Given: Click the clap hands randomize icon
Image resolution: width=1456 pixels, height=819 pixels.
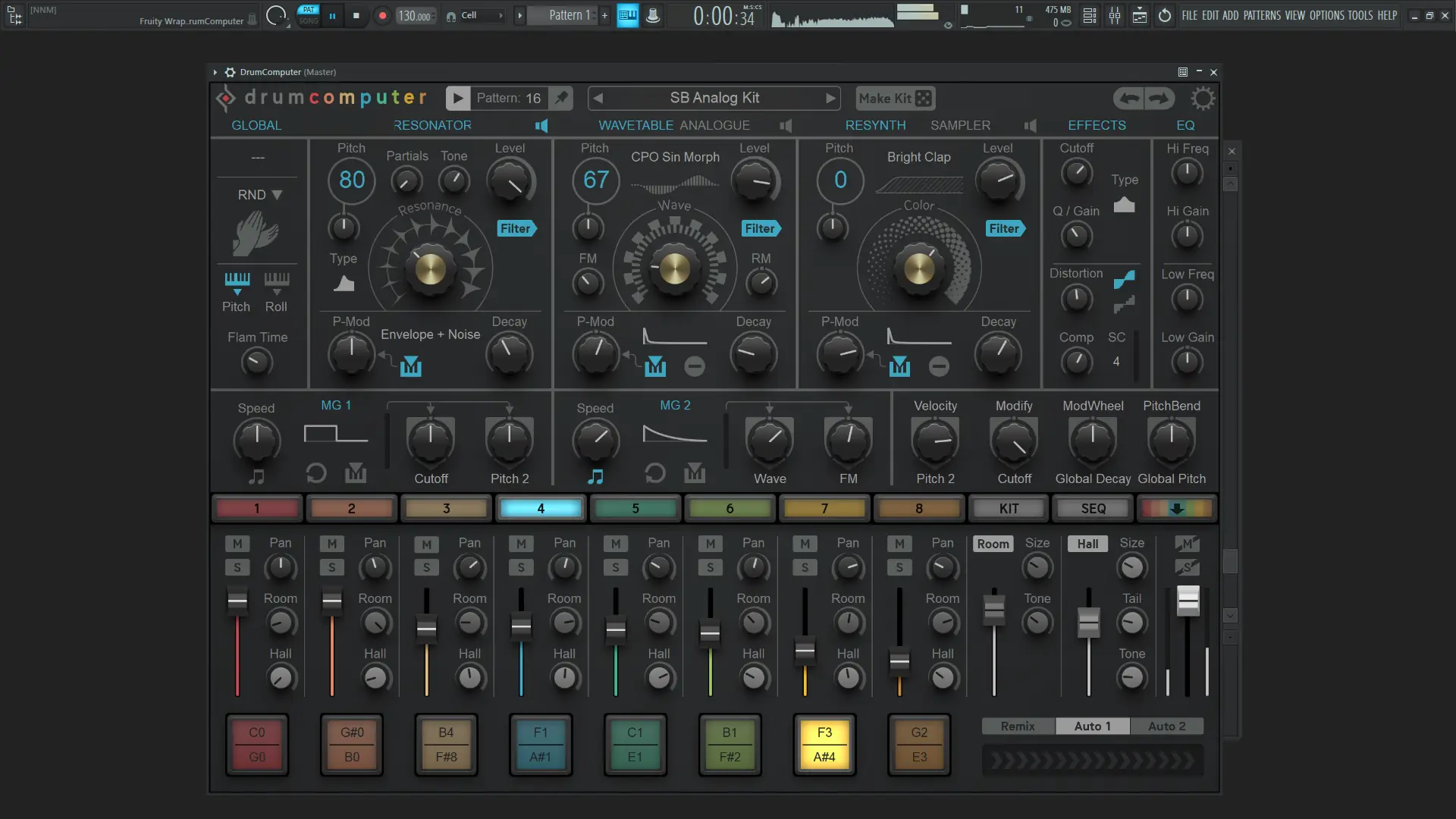Looking at the screenshot, I should 258,235.
